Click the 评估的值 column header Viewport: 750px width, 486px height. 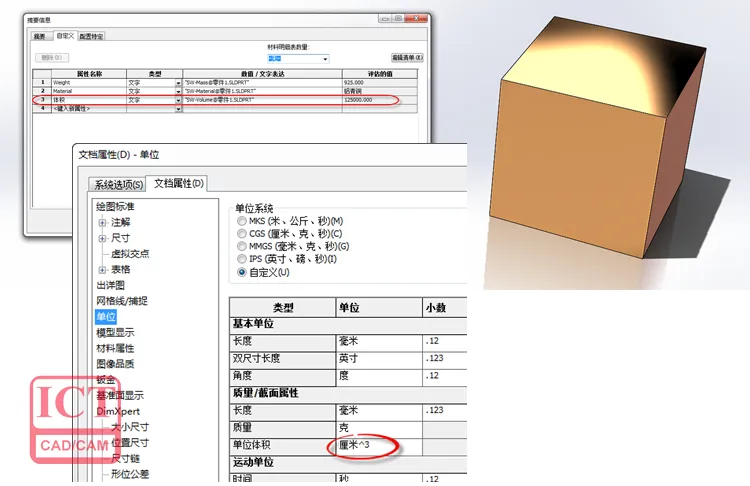click(x=380, y=74)
